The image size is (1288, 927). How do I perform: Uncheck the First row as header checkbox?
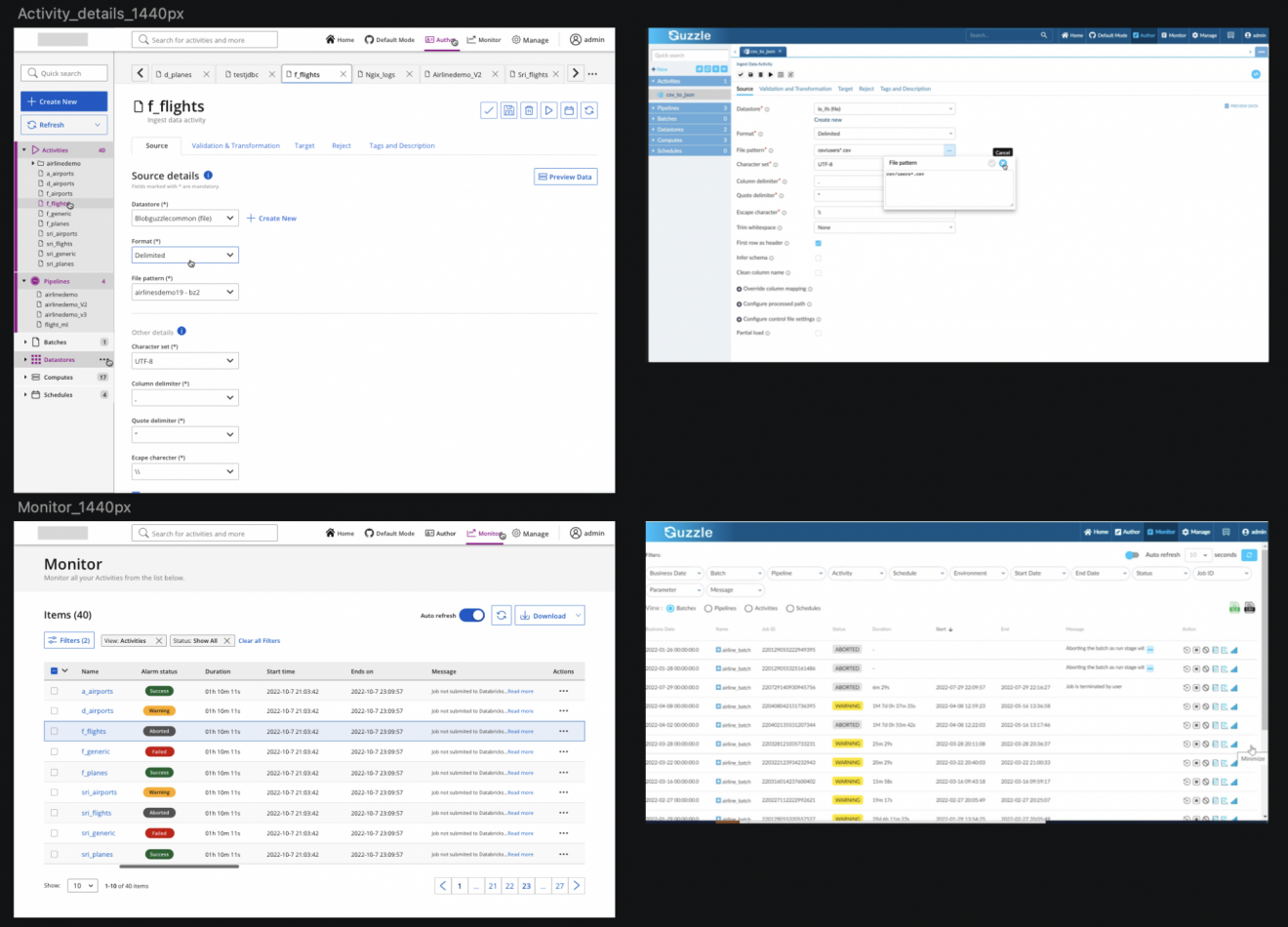coord(818,243)
